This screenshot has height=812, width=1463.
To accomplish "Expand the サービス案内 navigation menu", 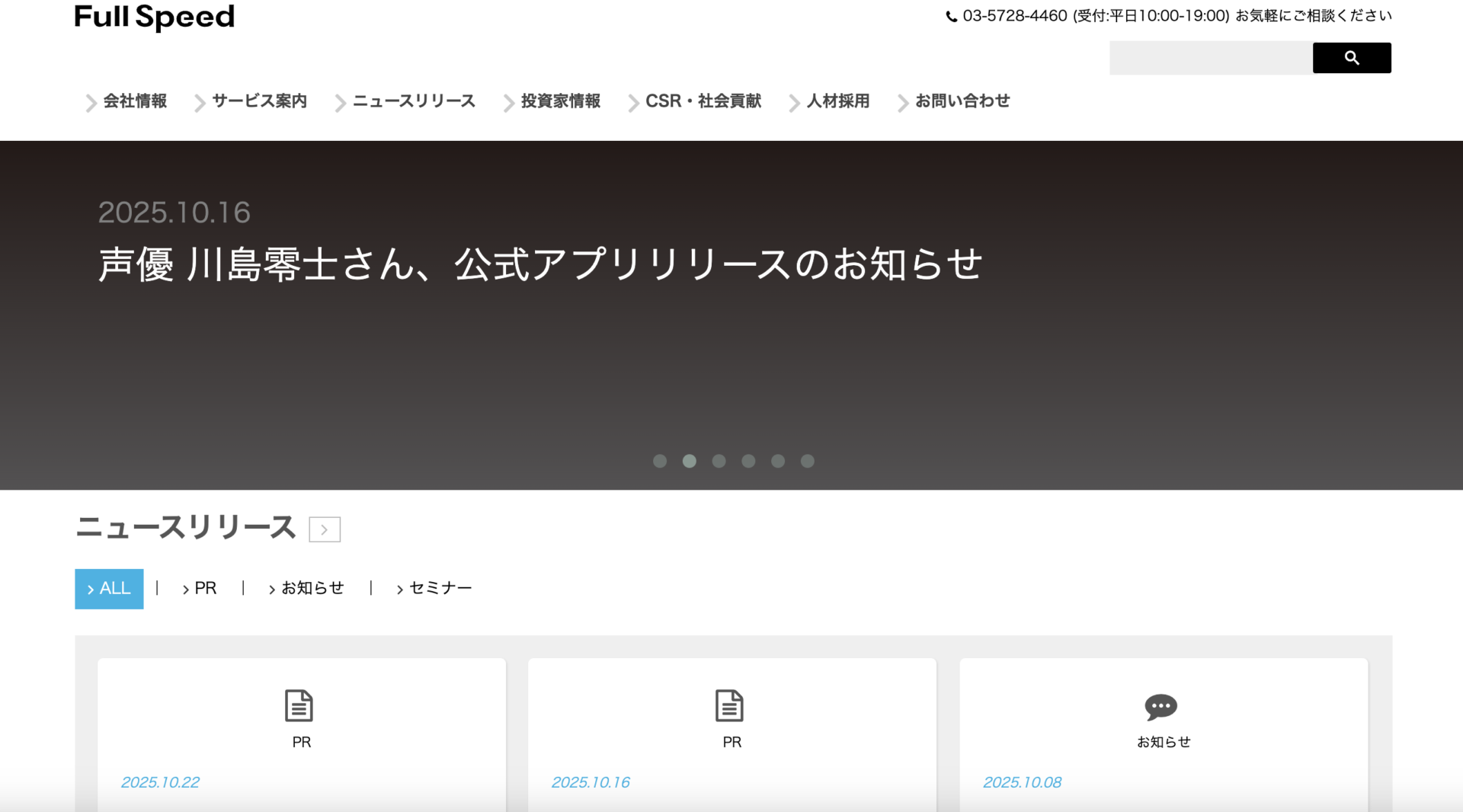I will pyautogui.click(x=259, y=101).
